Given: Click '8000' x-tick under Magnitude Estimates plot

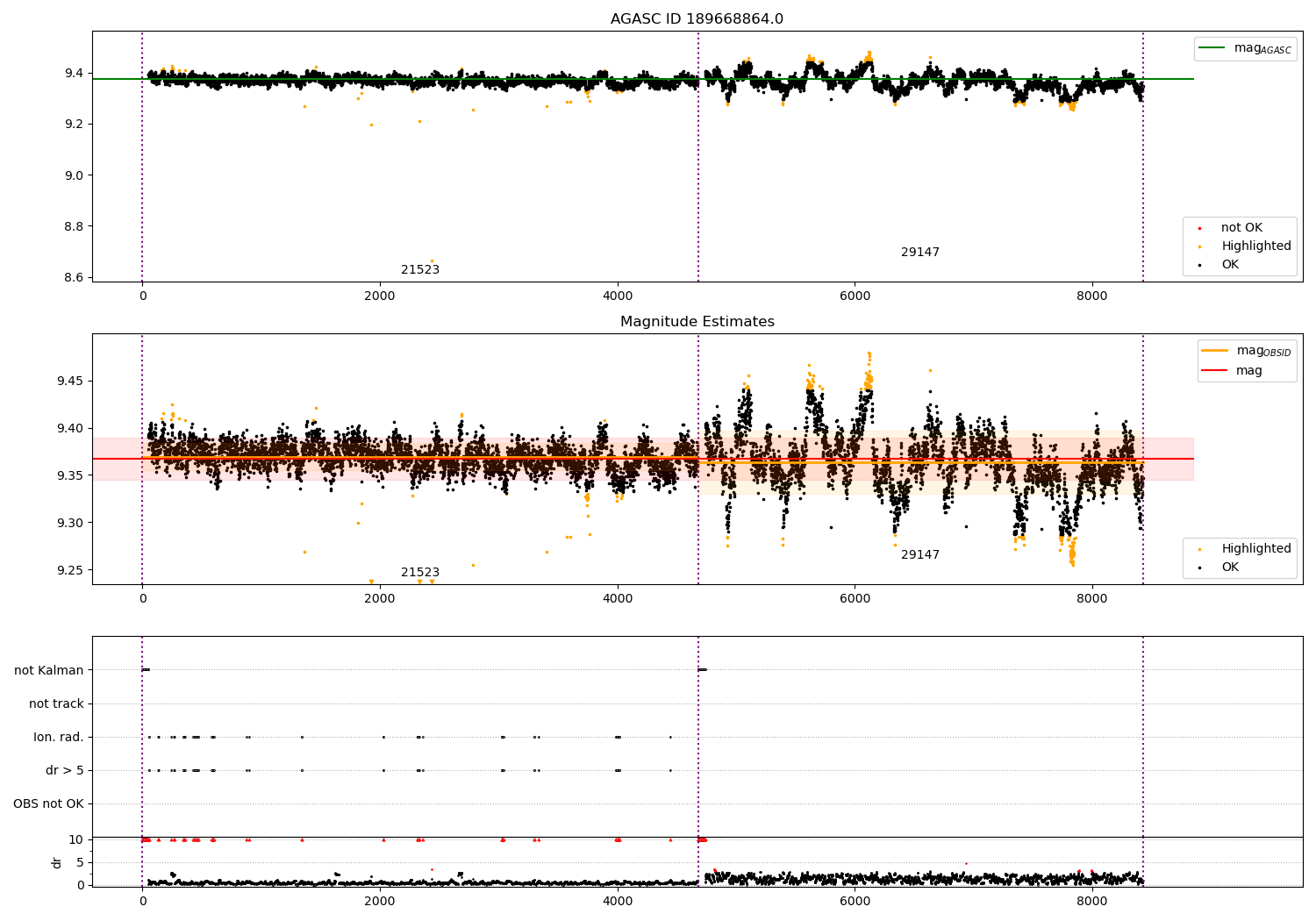Looking at the screenshot, I should coord(1092,598).
